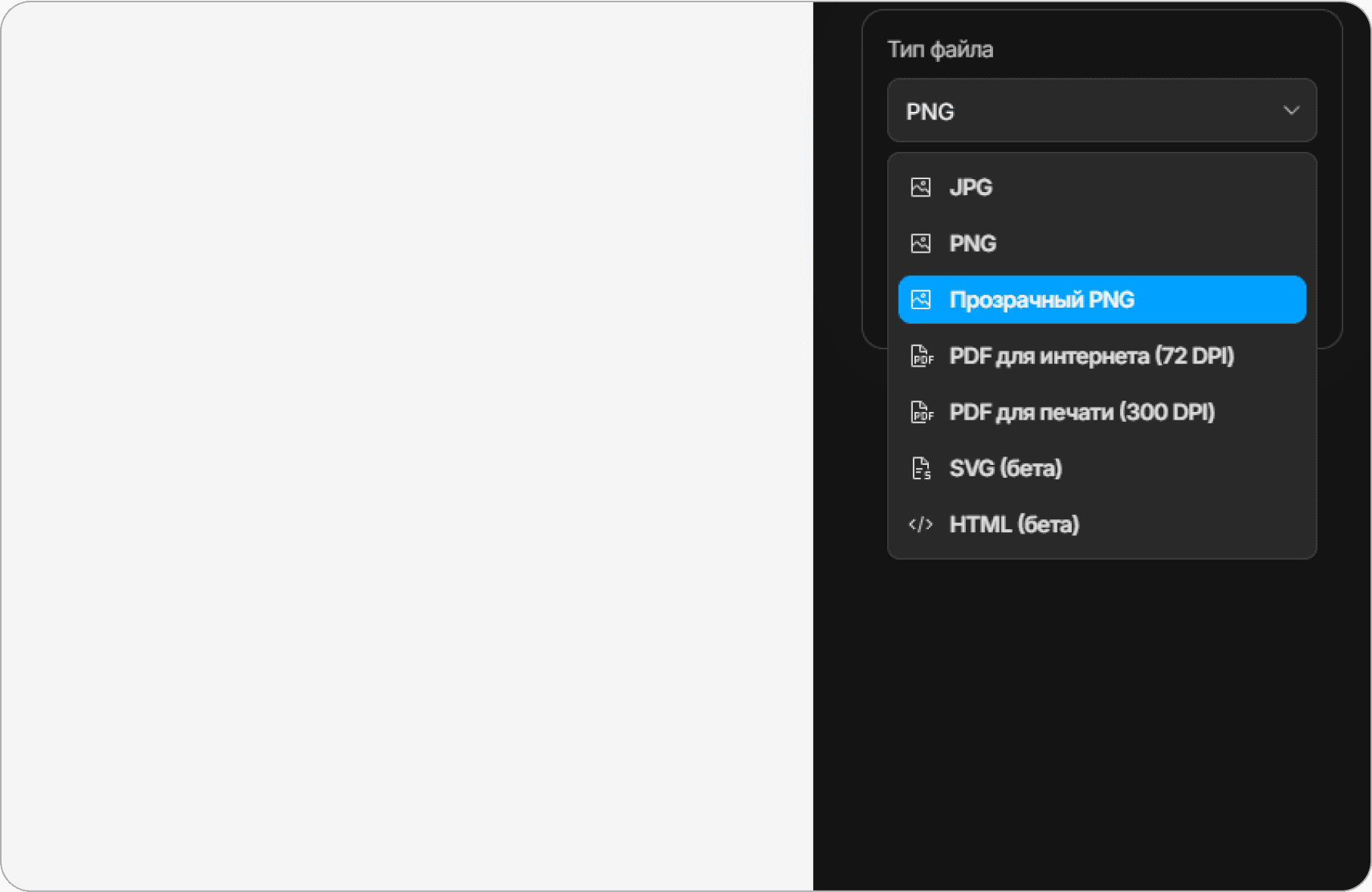Choose JPG from the file type list
Image resolution: width=1372 pixels, height=892 pixels.
1102,187
